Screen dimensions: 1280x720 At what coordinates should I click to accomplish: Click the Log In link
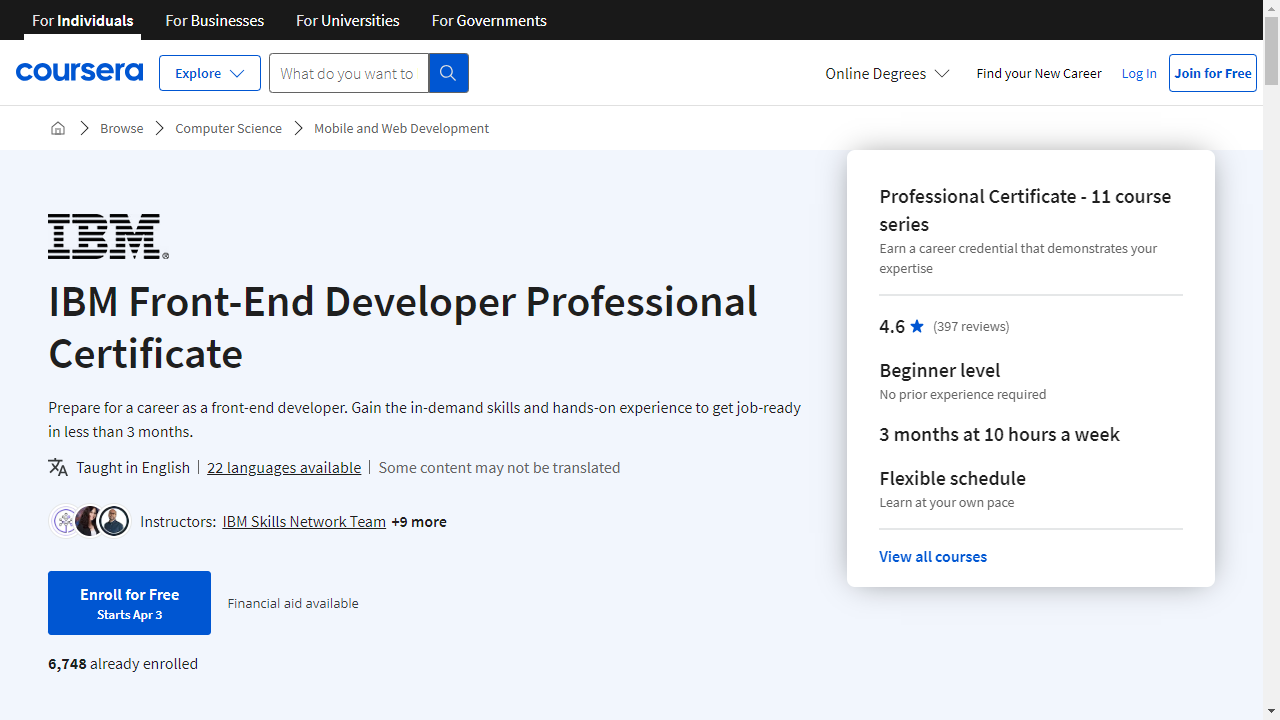pos(1139,73)
